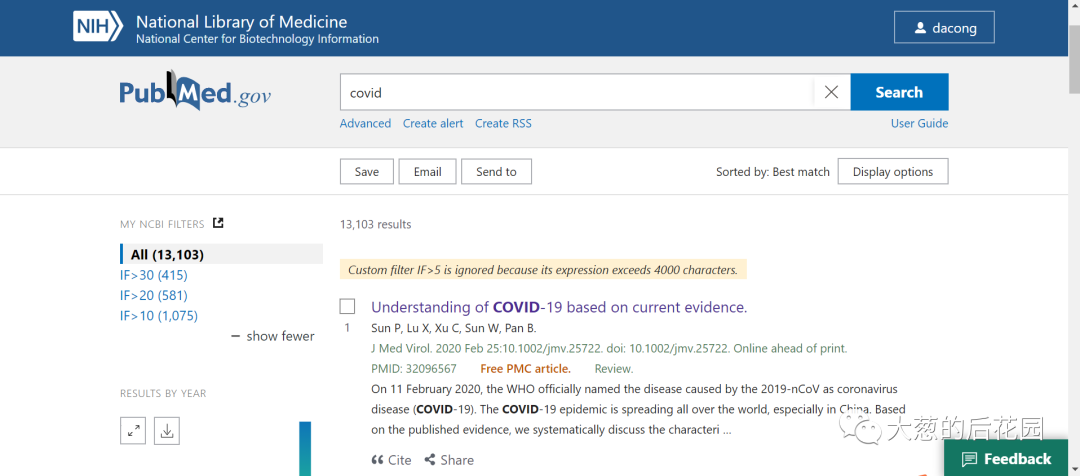Image resolution: width=1080 pixels, height=476 pixels.
Task: Download the results by year data
Action: pos(167,431)
